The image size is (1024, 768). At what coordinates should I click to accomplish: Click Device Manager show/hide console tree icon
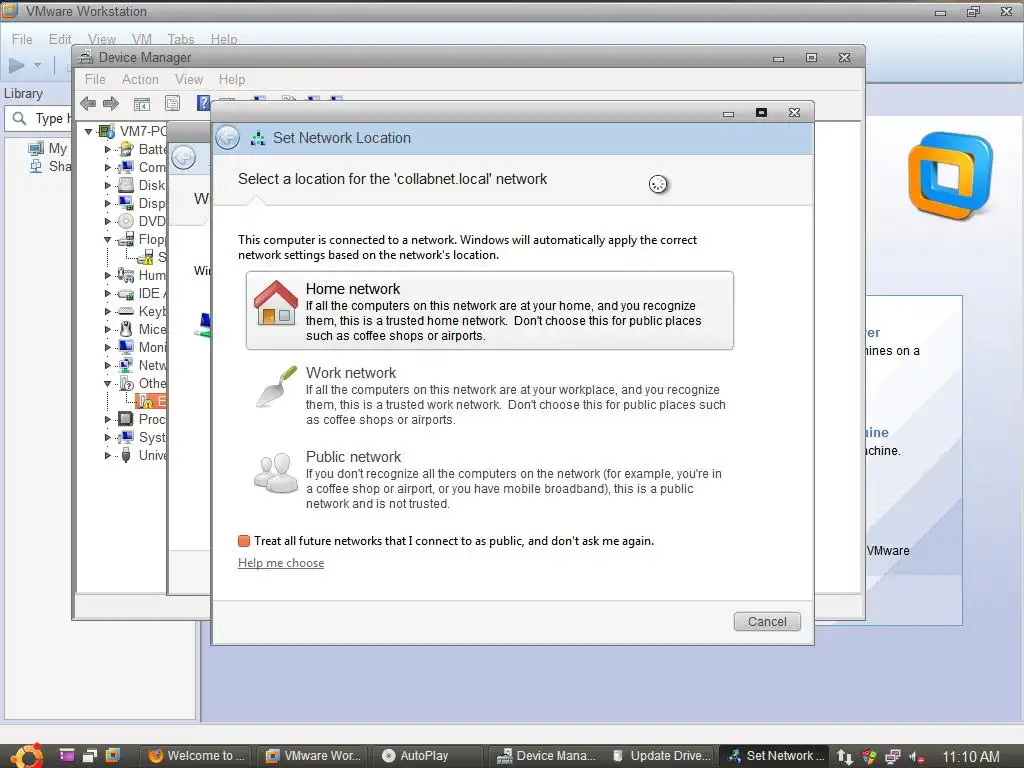pos(142,103)
